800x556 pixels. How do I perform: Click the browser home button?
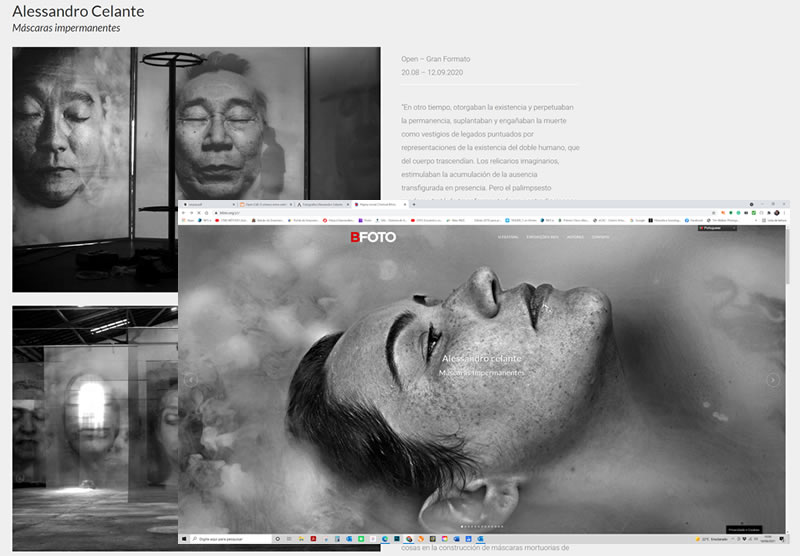[x=207, y=213]
